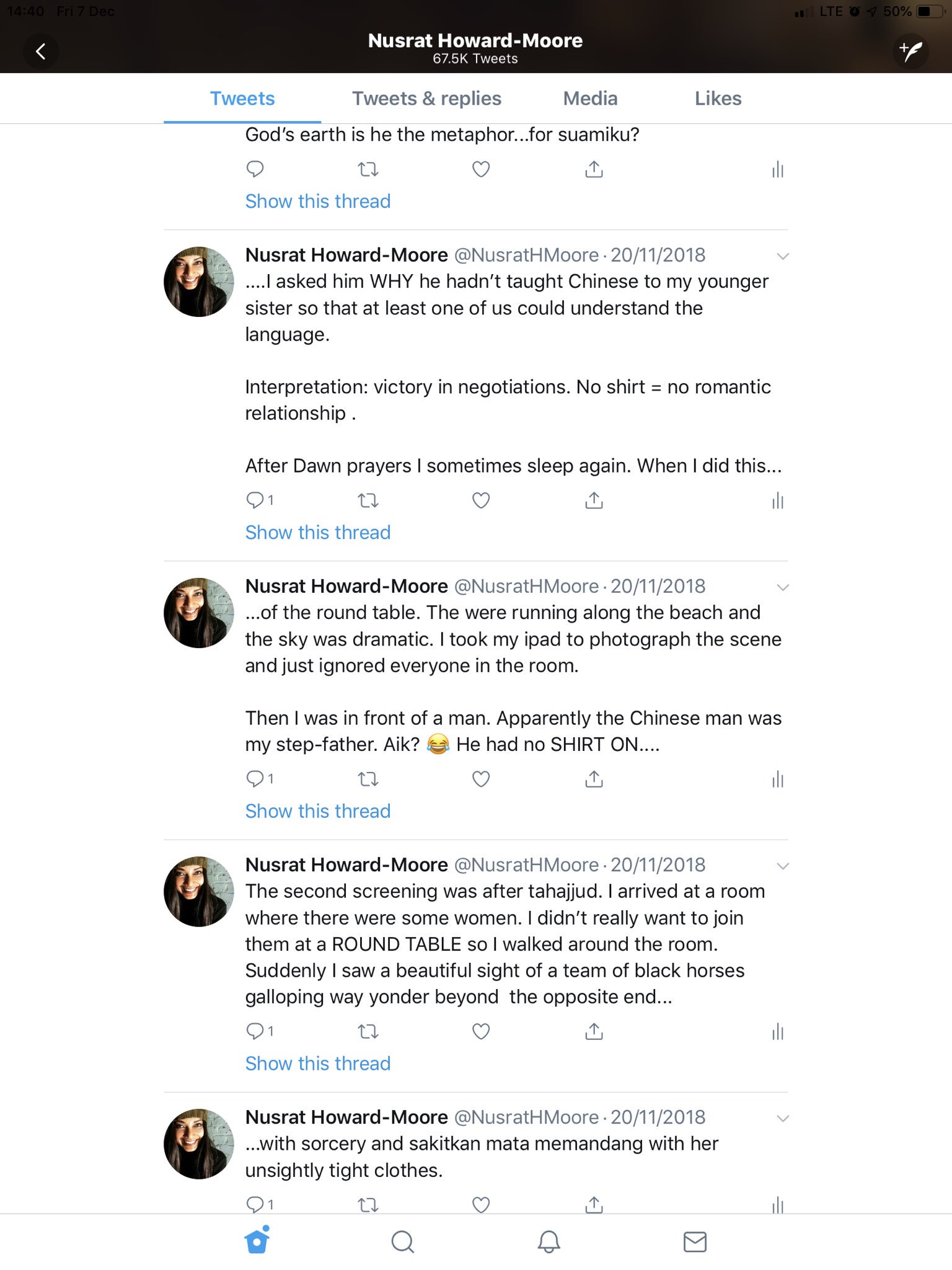Open chevron menu on 'sorcery' tweet
The image size is (952, 1270).
click(x=783, y=1118)
